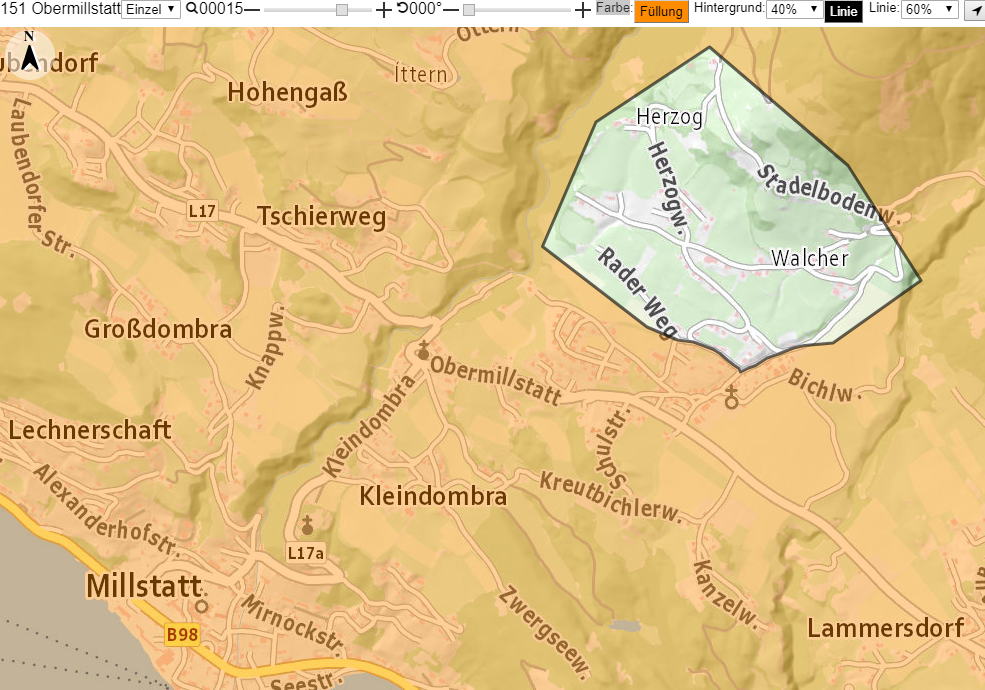The width and height of the screenshot is (985, 690).
Task: Decrease zoom with the minus icon
Action: (x=252, y=9)
